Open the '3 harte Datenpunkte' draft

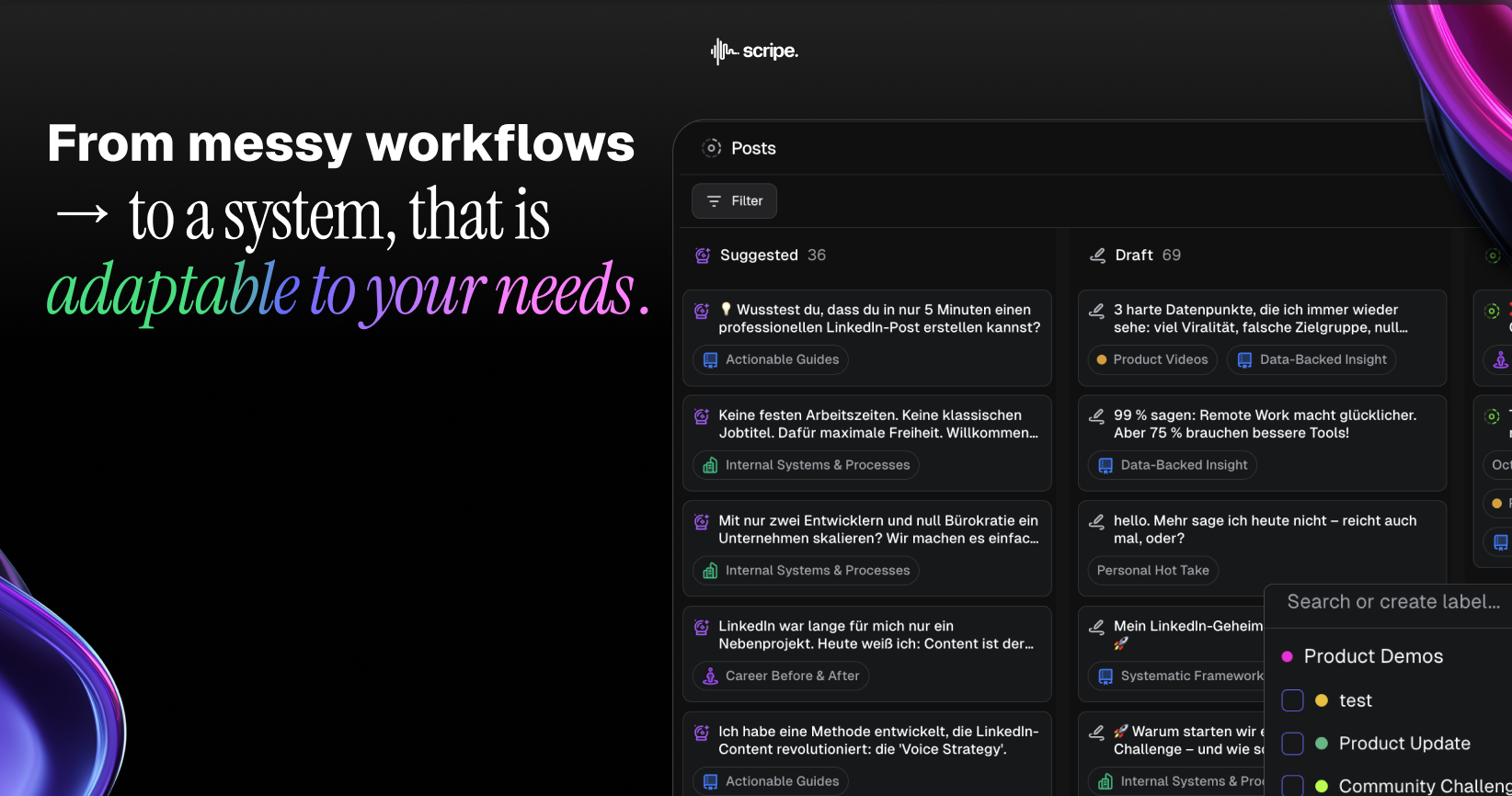click(1262, 338)
